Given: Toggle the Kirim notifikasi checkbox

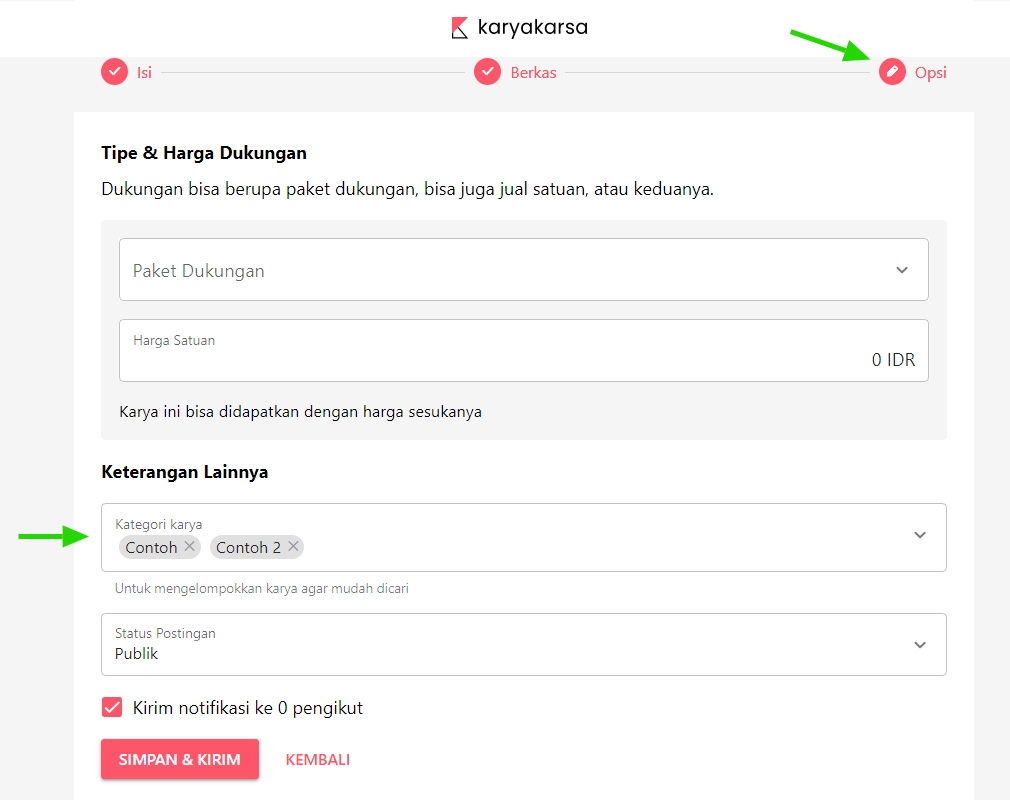Looking at the screenshot, I should (x=112, y=708).
